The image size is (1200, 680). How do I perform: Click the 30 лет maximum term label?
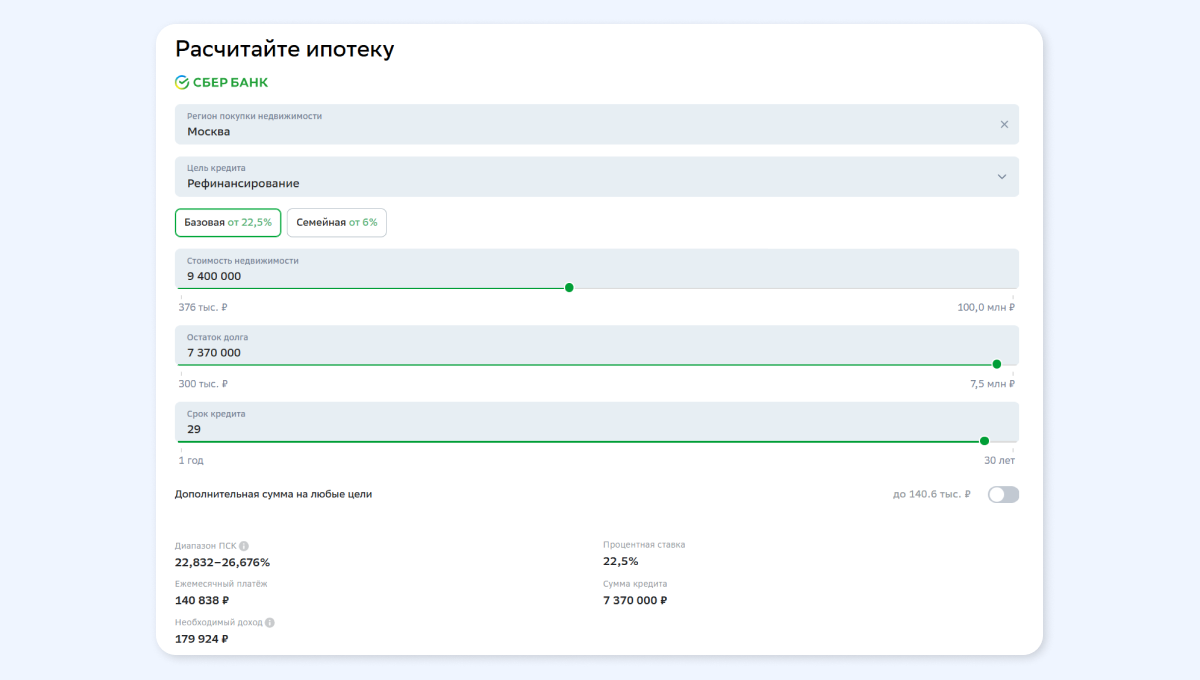(x=999, y=461)
